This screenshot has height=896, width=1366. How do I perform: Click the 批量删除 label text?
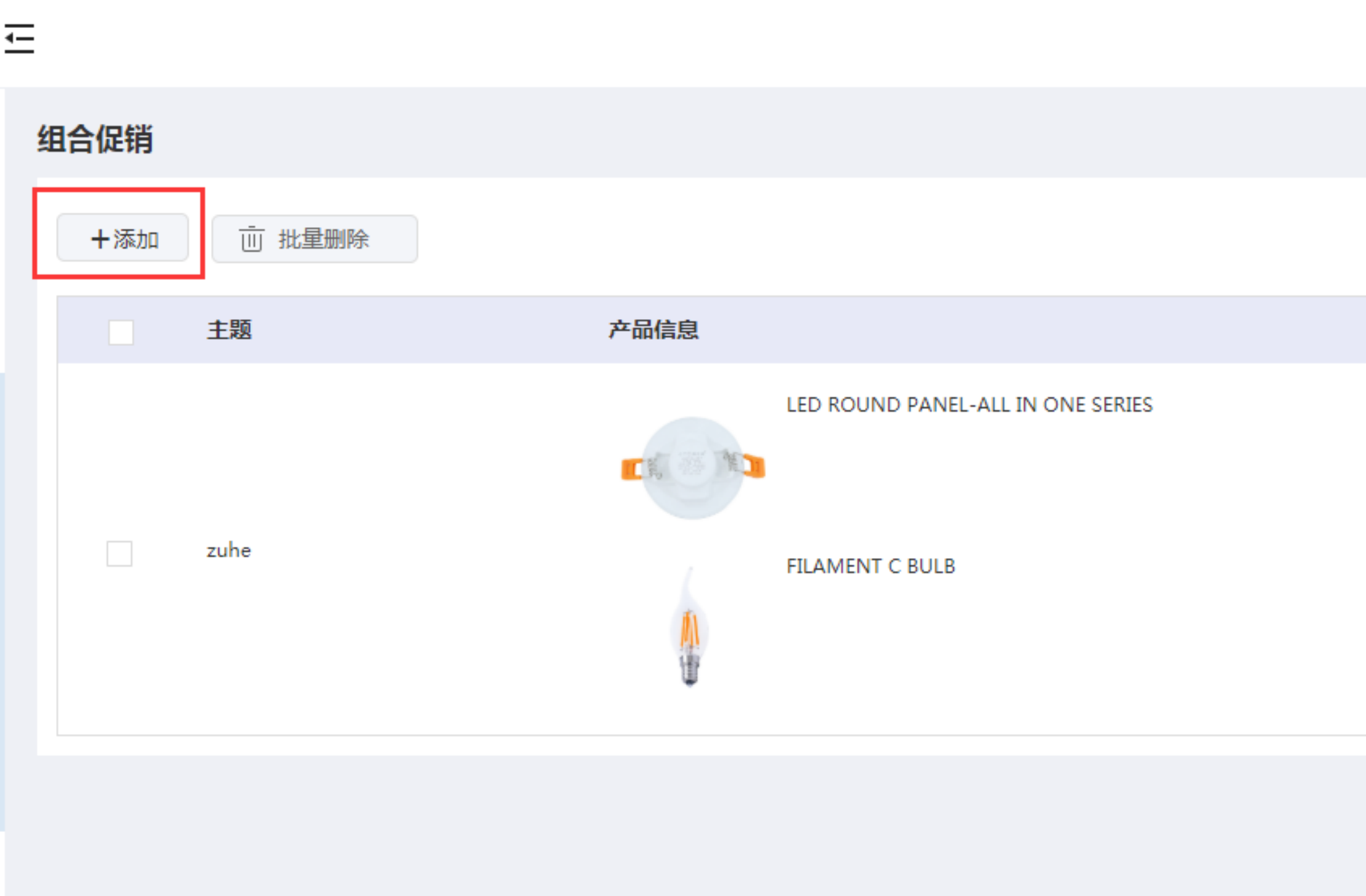[x=324, y=239]
